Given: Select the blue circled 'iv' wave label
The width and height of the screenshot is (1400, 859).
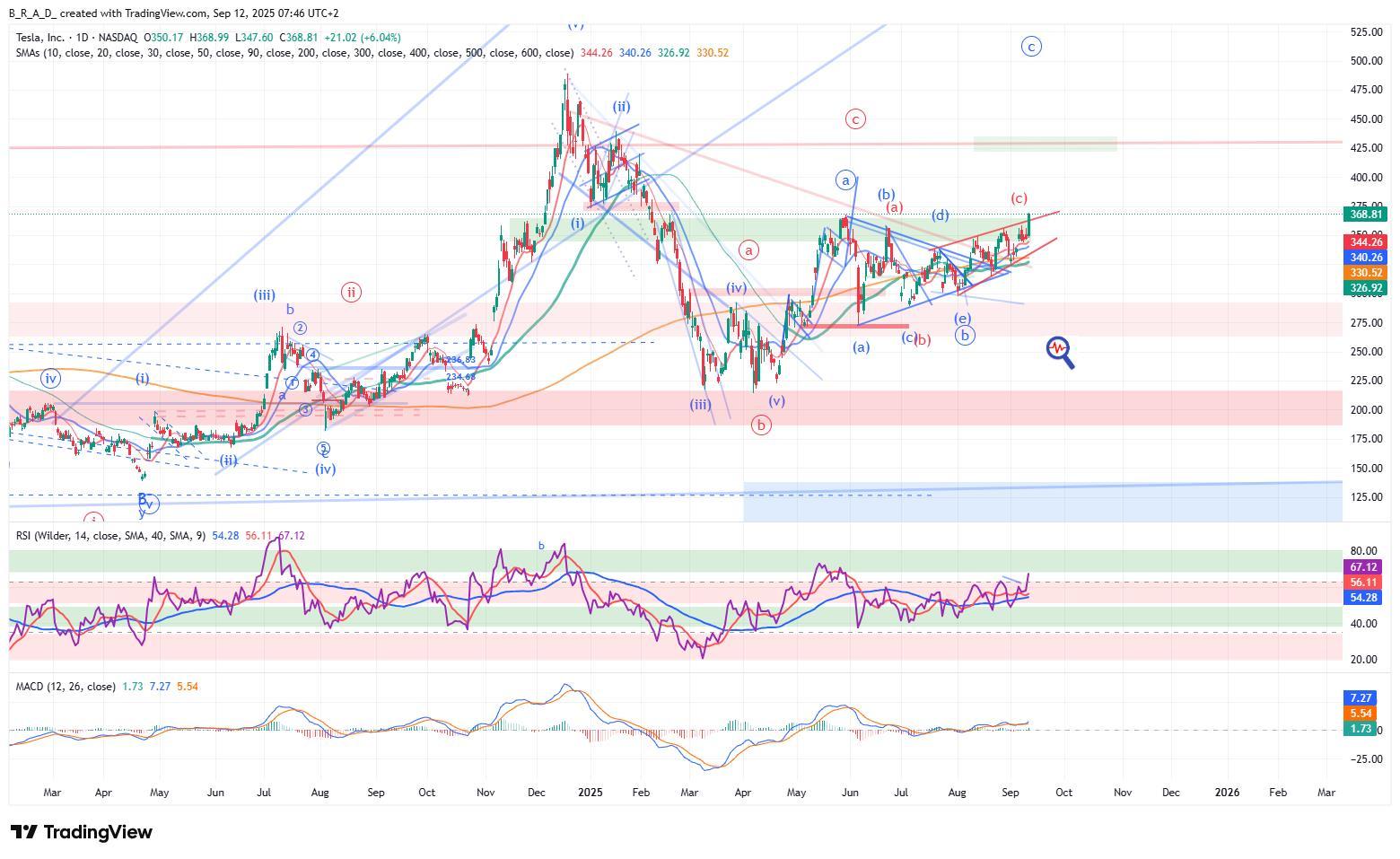Looking at the screenshot, I should click(50, 380).
